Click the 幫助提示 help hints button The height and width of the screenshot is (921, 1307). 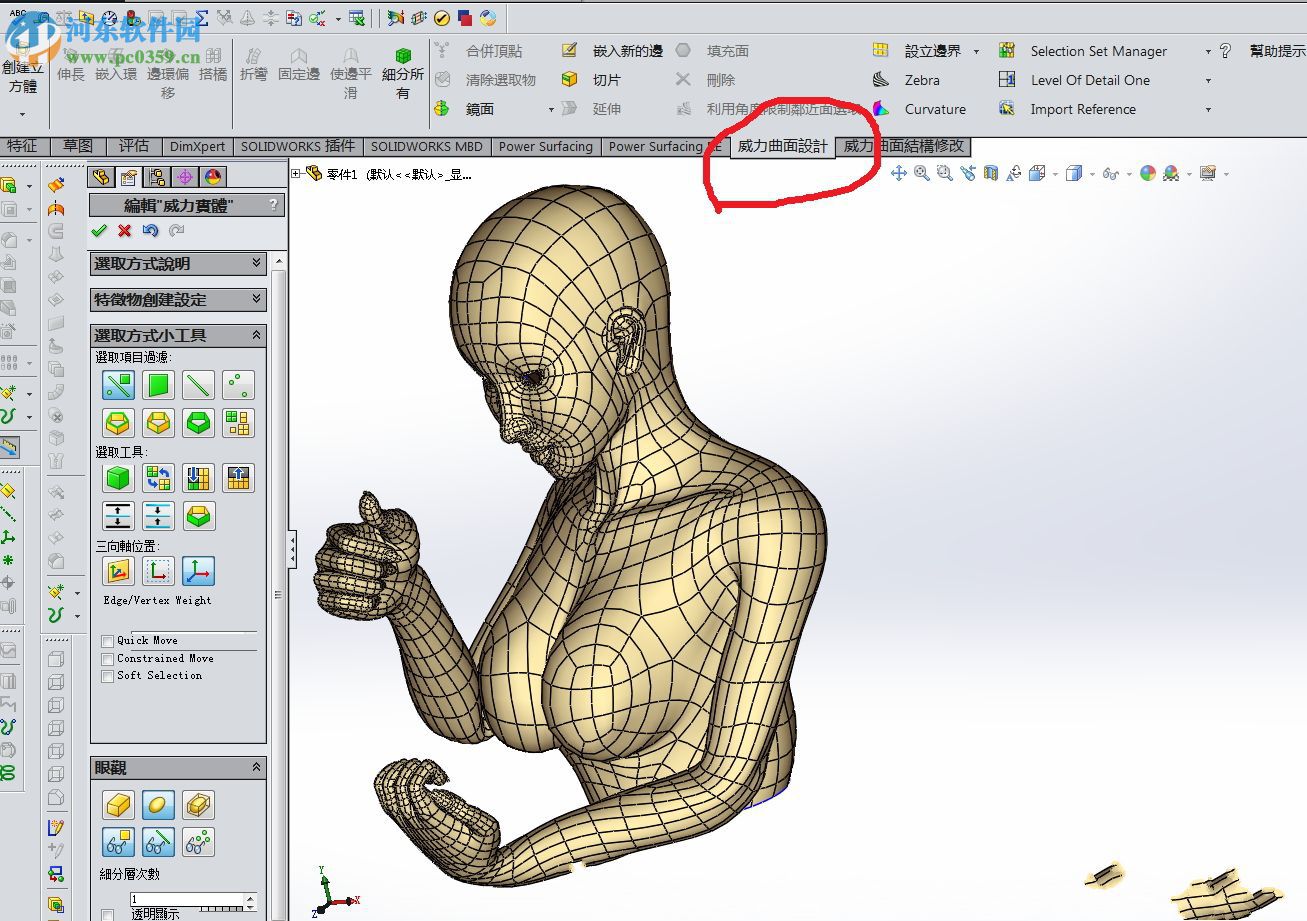1263,51
